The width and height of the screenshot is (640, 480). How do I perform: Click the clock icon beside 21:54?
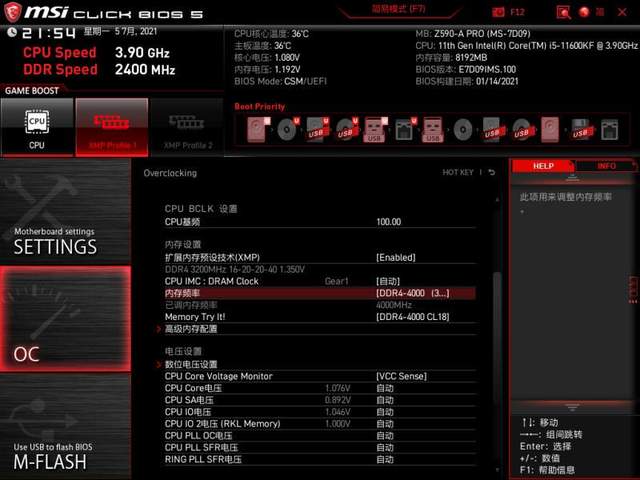pos(12,32)
